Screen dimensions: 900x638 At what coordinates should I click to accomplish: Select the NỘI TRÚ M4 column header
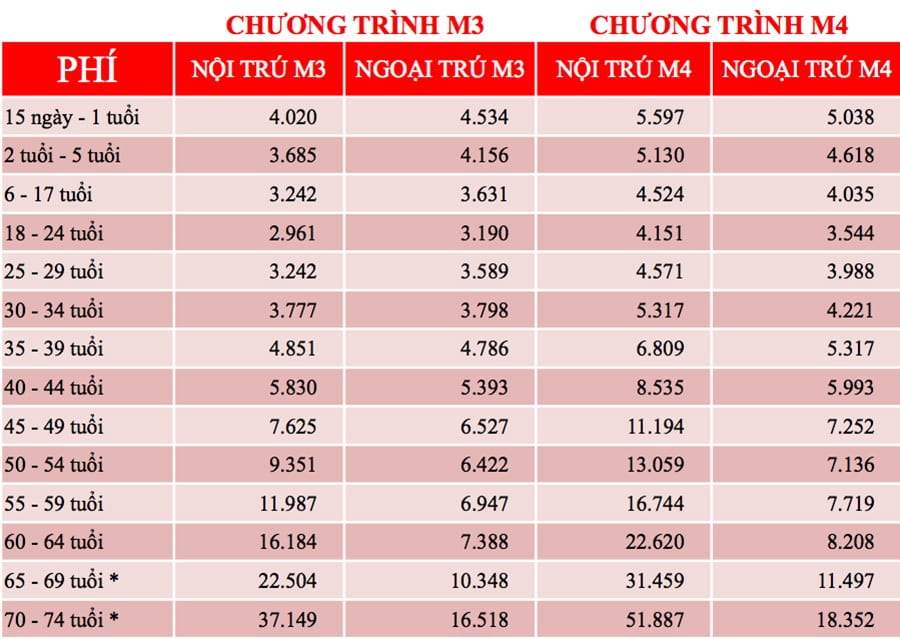623,69
